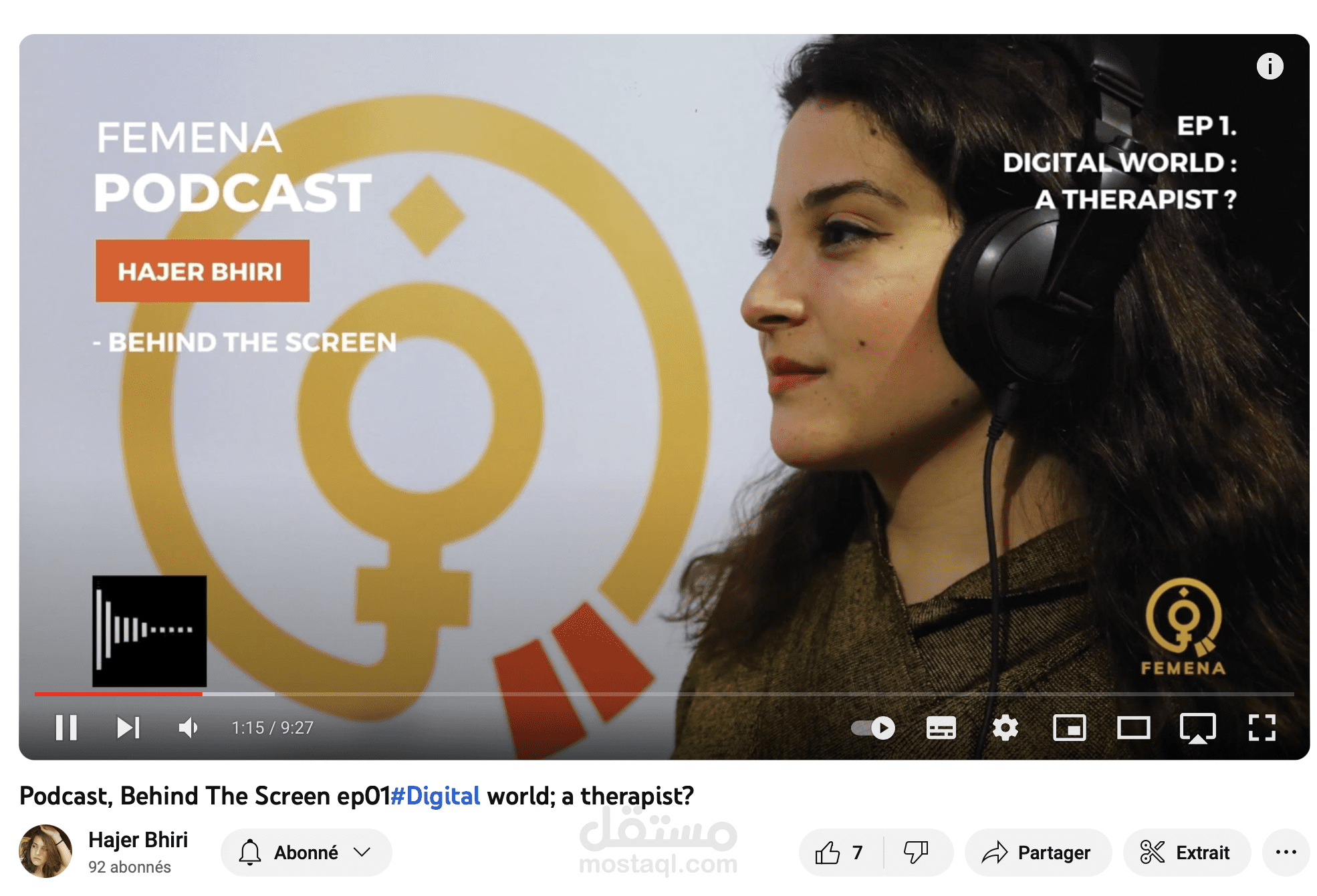Share the video via Partager
1317x896 pixels.
tap(1038, 853)
